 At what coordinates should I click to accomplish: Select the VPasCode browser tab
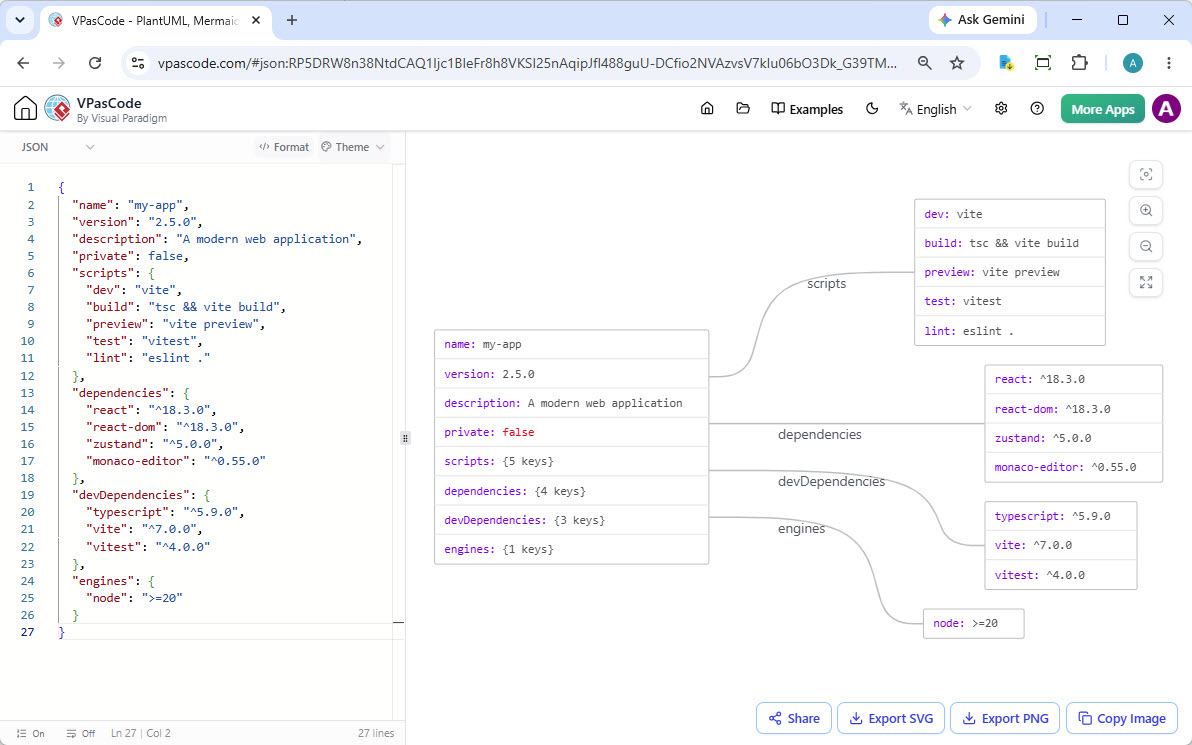click(x=156, y=21)
